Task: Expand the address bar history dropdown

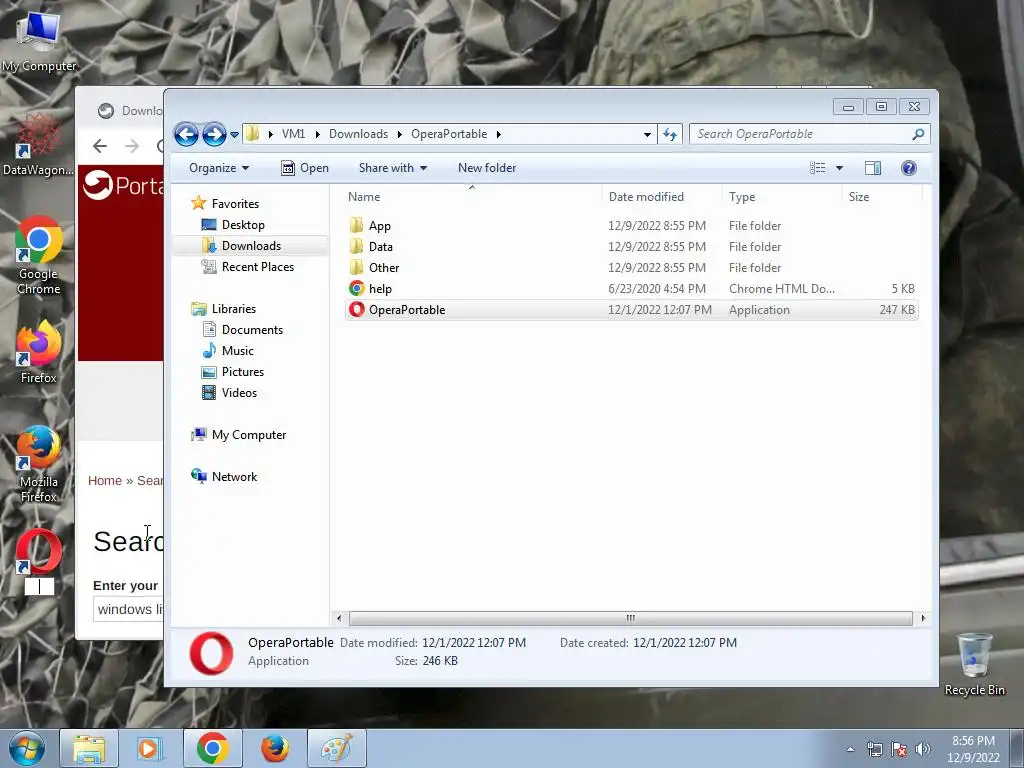Action: (x=647, y=135)
